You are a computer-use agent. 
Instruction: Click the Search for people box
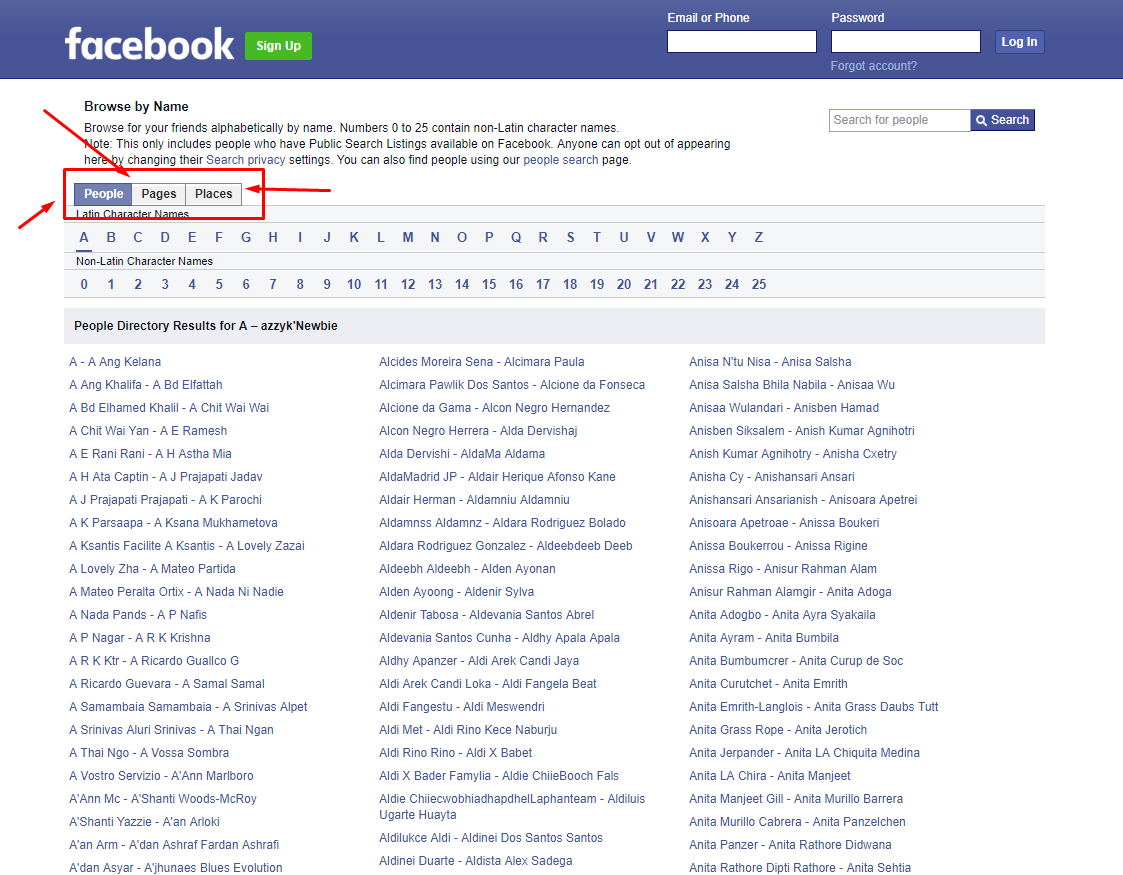pyautogui.click(x=900, y=120)
